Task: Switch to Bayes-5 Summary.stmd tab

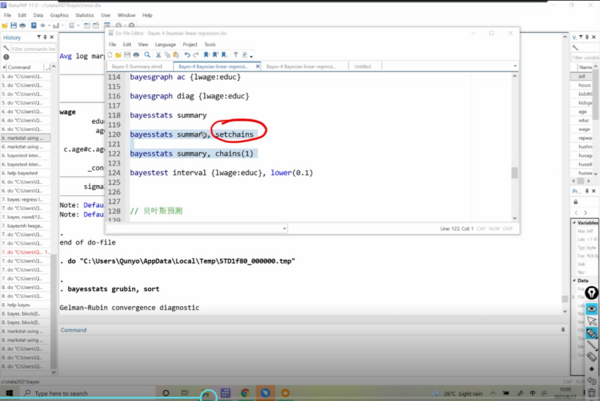Action: 139,66
